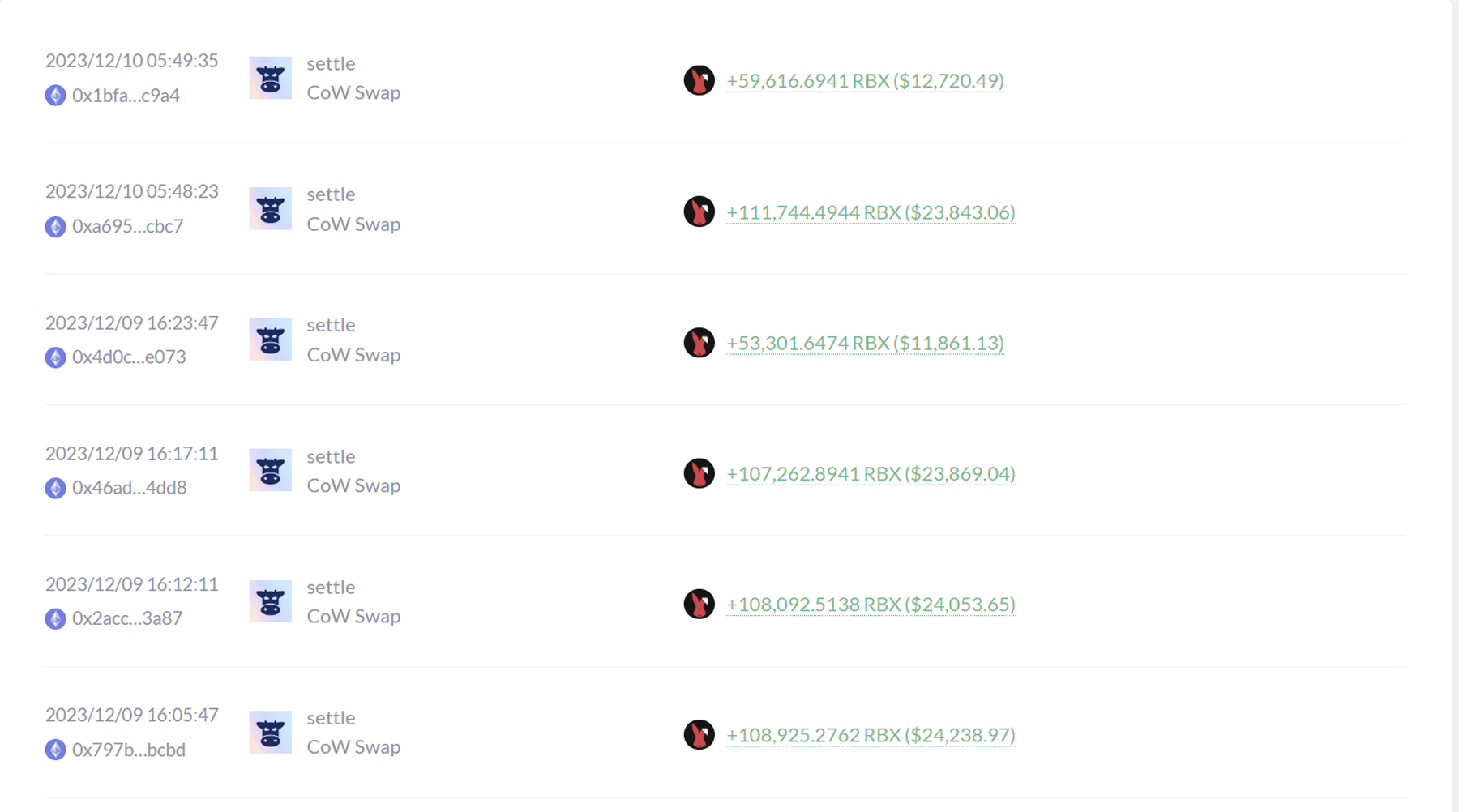Open transaction hash 0x1bfa...c9a4
Screen dimensions: 1459x812
pos(126,96)
